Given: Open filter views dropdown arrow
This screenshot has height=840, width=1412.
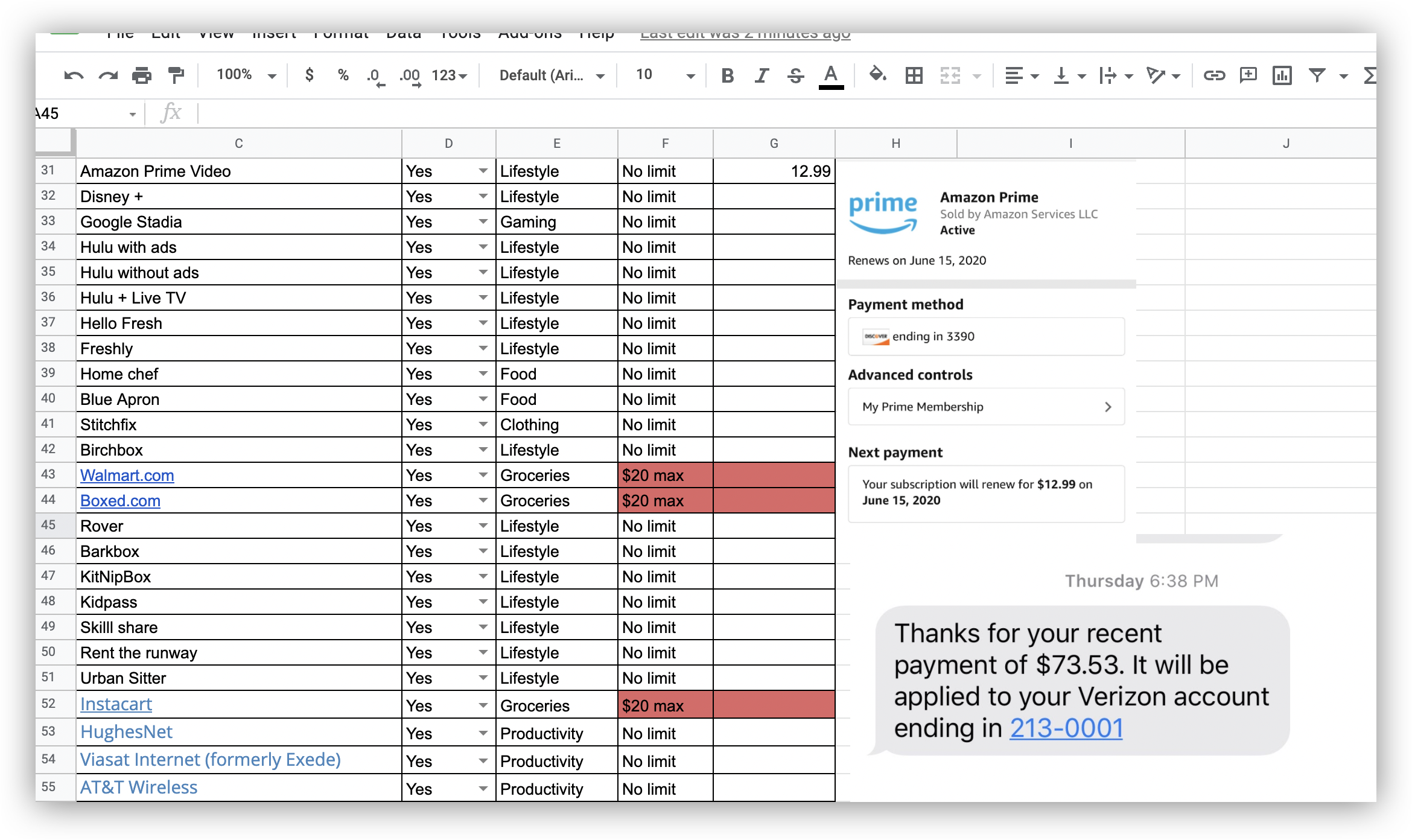Looking at the screenshot, I should (1343, 76).
